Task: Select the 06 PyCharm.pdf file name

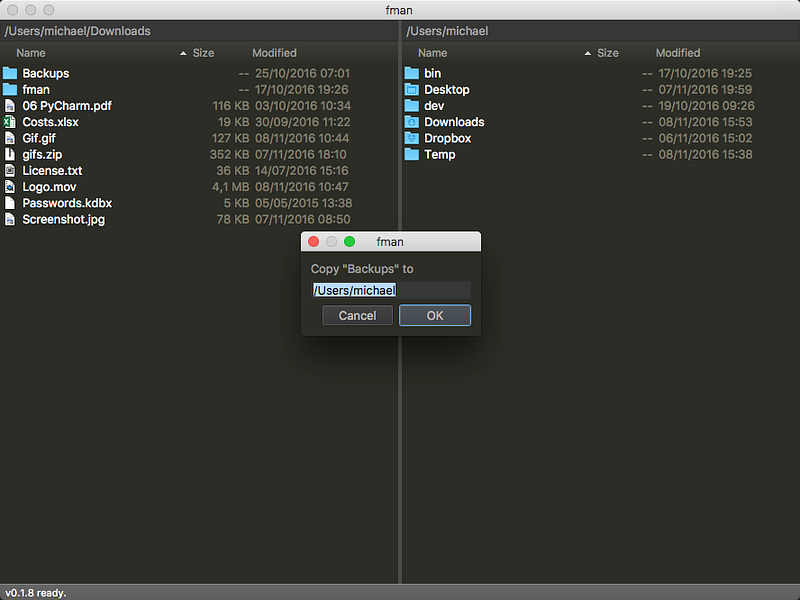Action: (67, 106)
